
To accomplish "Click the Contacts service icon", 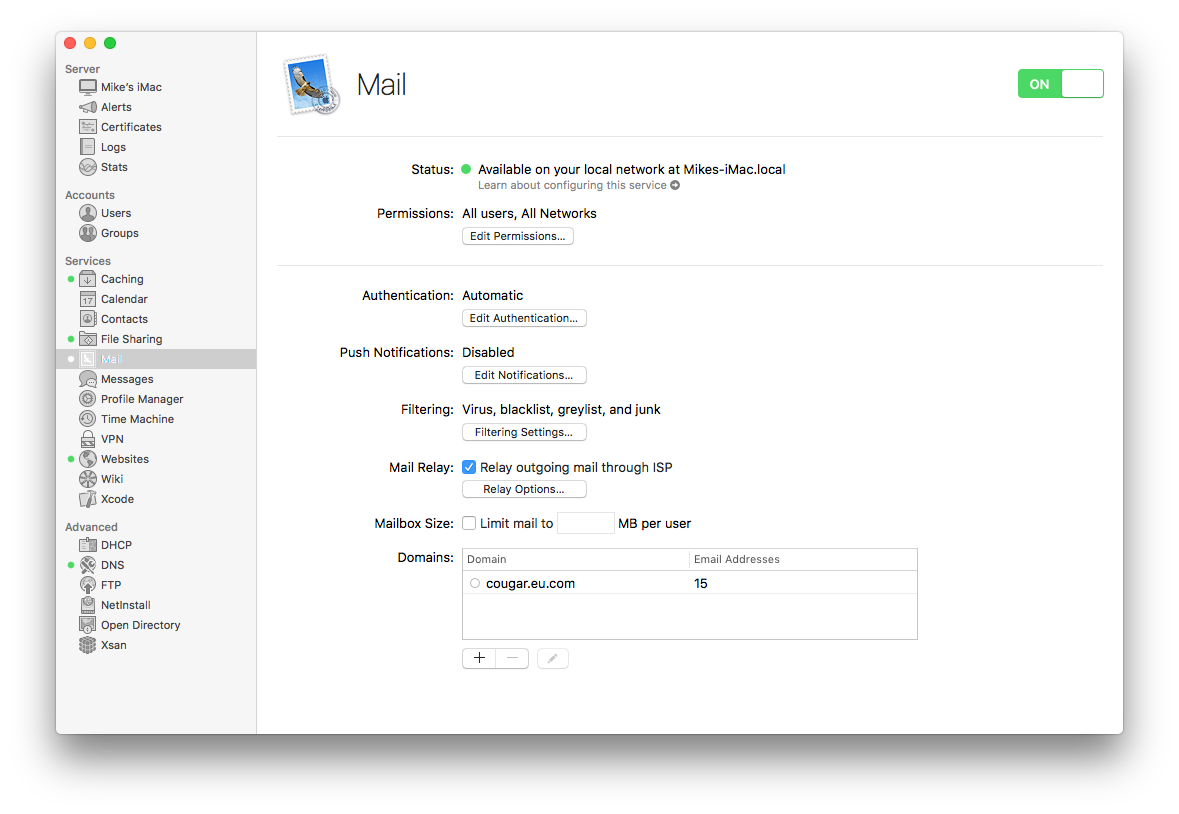I will 88,319.
